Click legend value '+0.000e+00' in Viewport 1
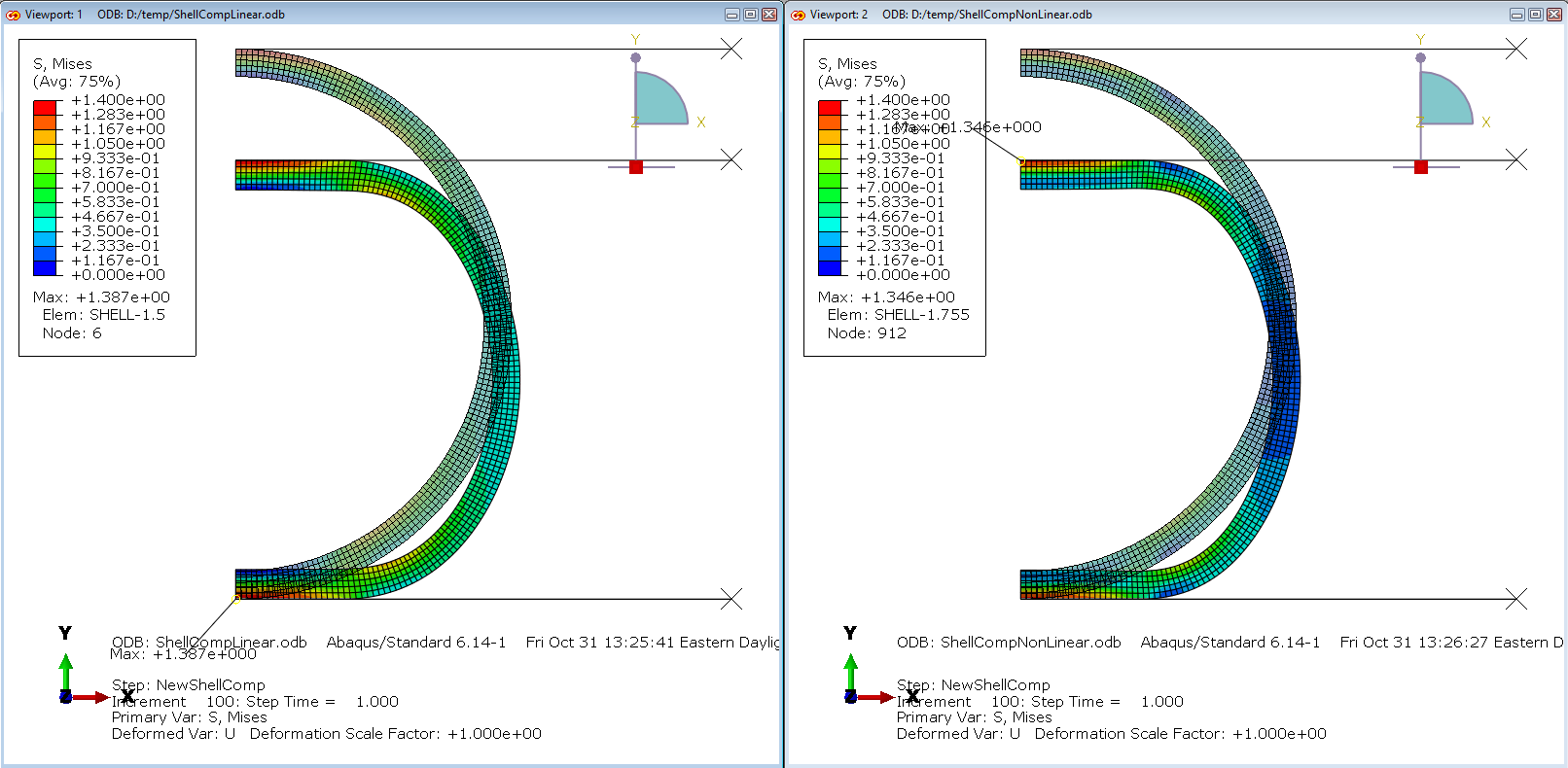Screen dimensions: 1568x768 pos(118,275)
